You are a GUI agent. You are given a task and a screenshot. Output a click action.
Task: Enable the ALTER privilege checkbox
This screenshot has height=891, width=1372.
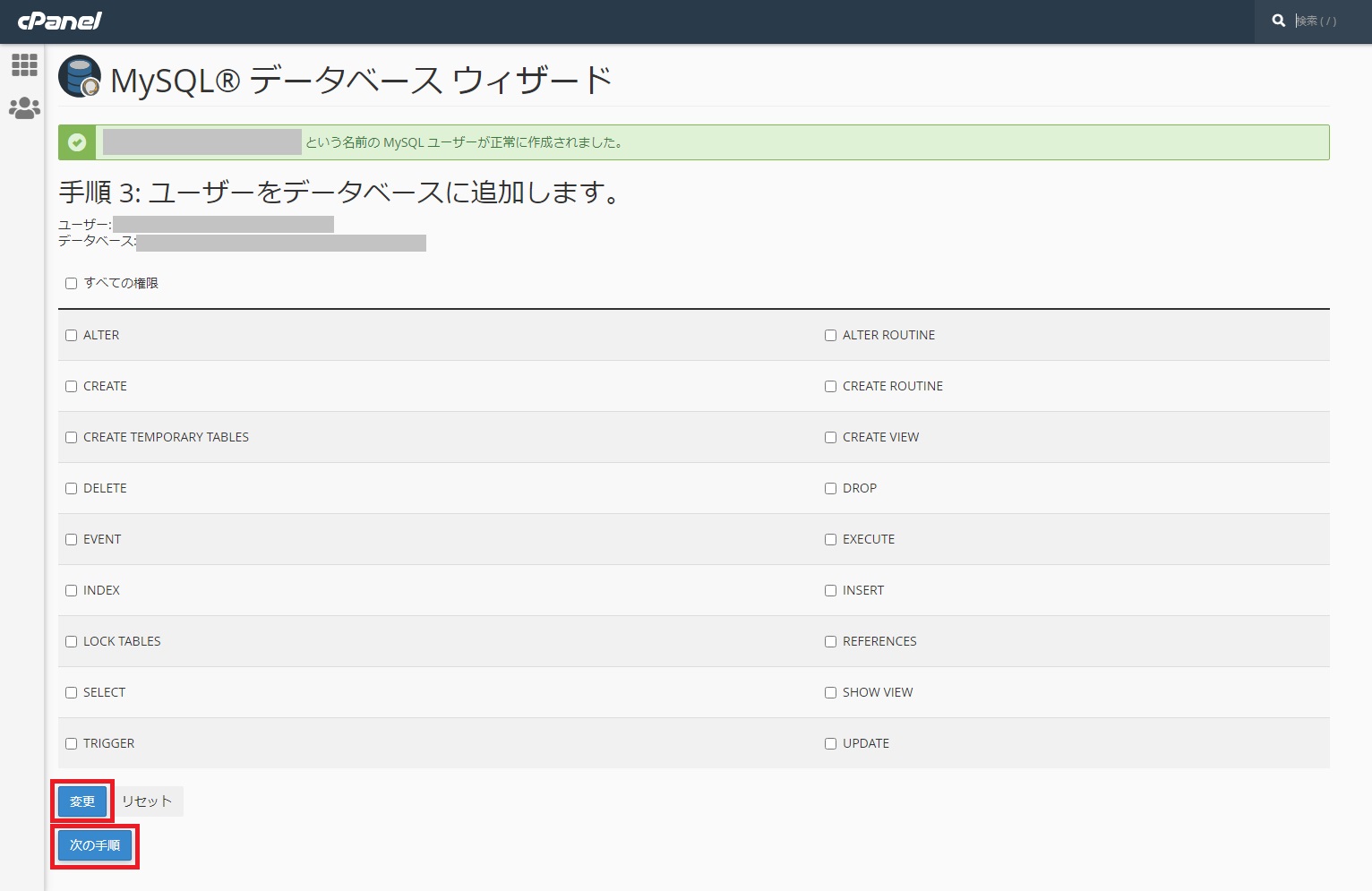(x=71, y=335)
